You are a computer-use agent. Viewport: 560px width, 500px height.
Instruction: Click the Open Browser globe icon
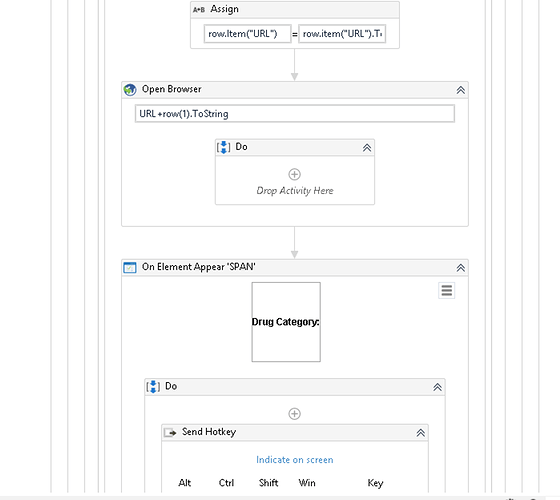pyautogui.click(x=130, y=89)
